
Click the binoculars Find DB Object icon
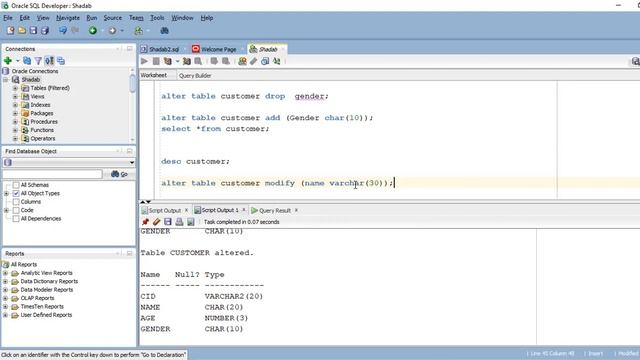pos(164,31)
